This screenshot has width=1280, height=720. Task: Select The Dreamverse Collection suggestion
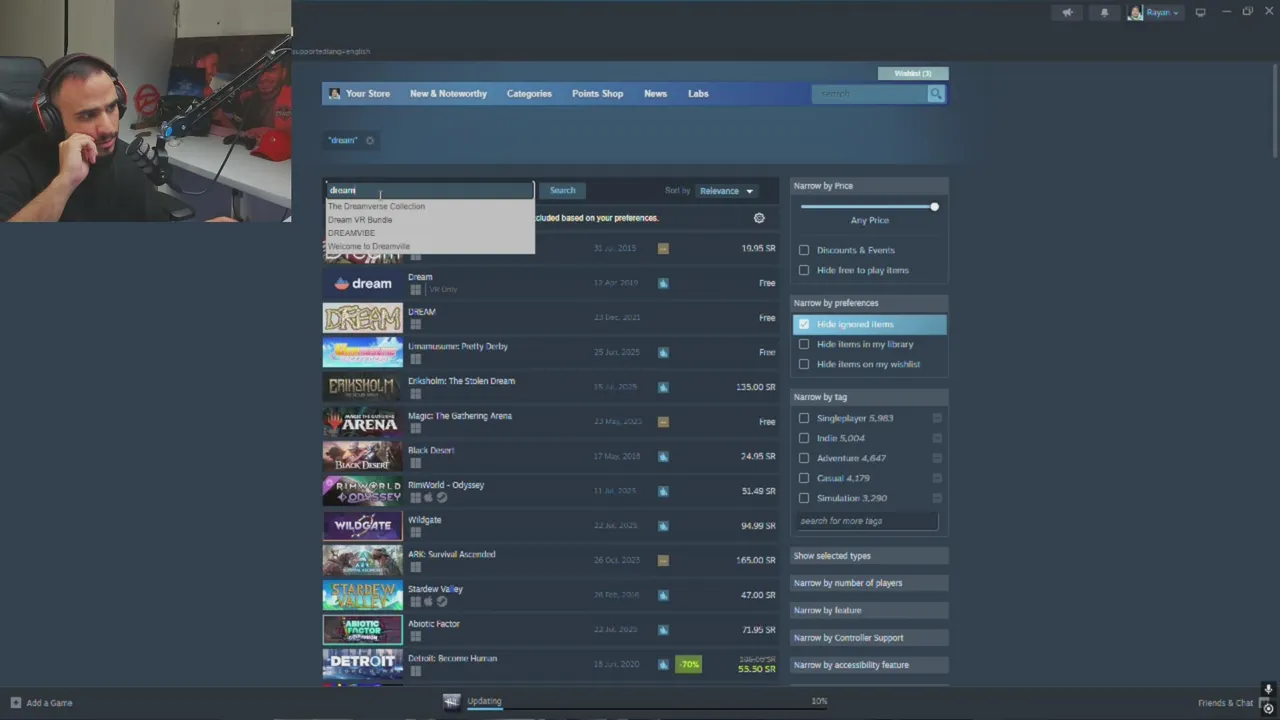[x=376, y=206]
